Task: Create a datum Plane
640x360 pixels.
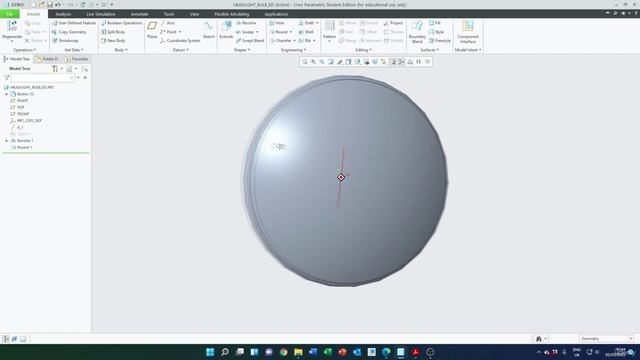Action: point(152,30)
